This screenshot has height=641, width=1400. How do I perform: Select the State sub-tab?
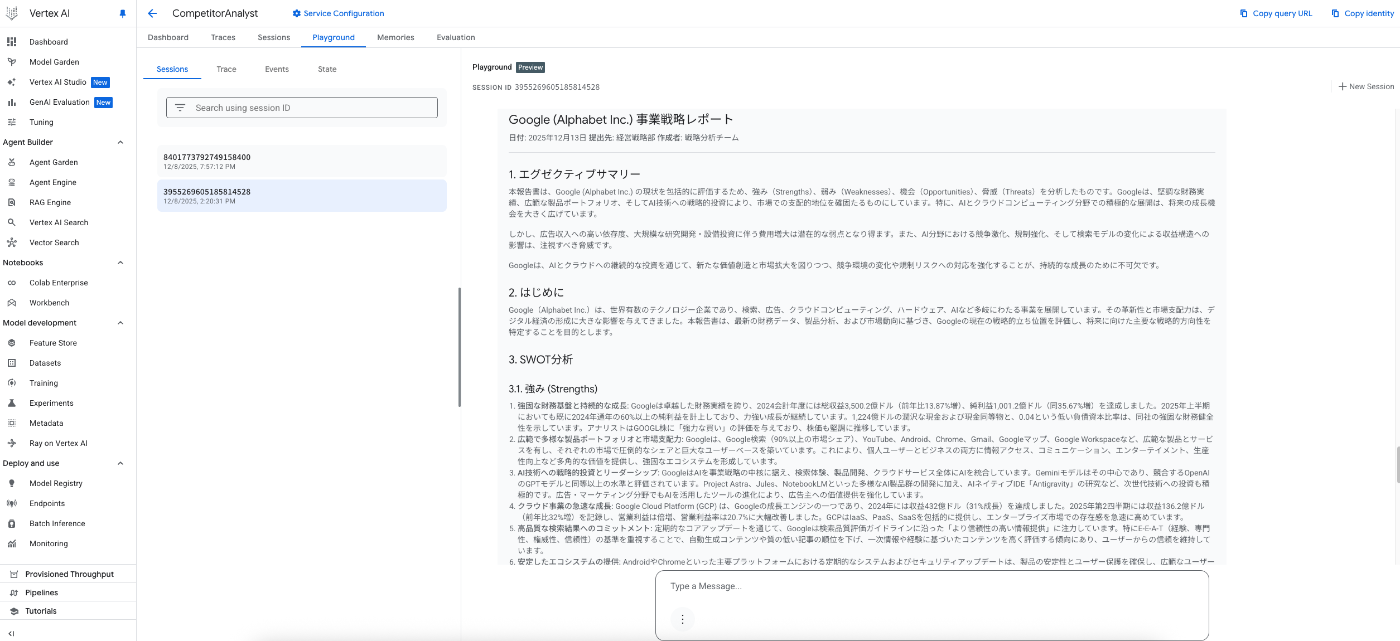pyautogui.click(x=327, y=69)
